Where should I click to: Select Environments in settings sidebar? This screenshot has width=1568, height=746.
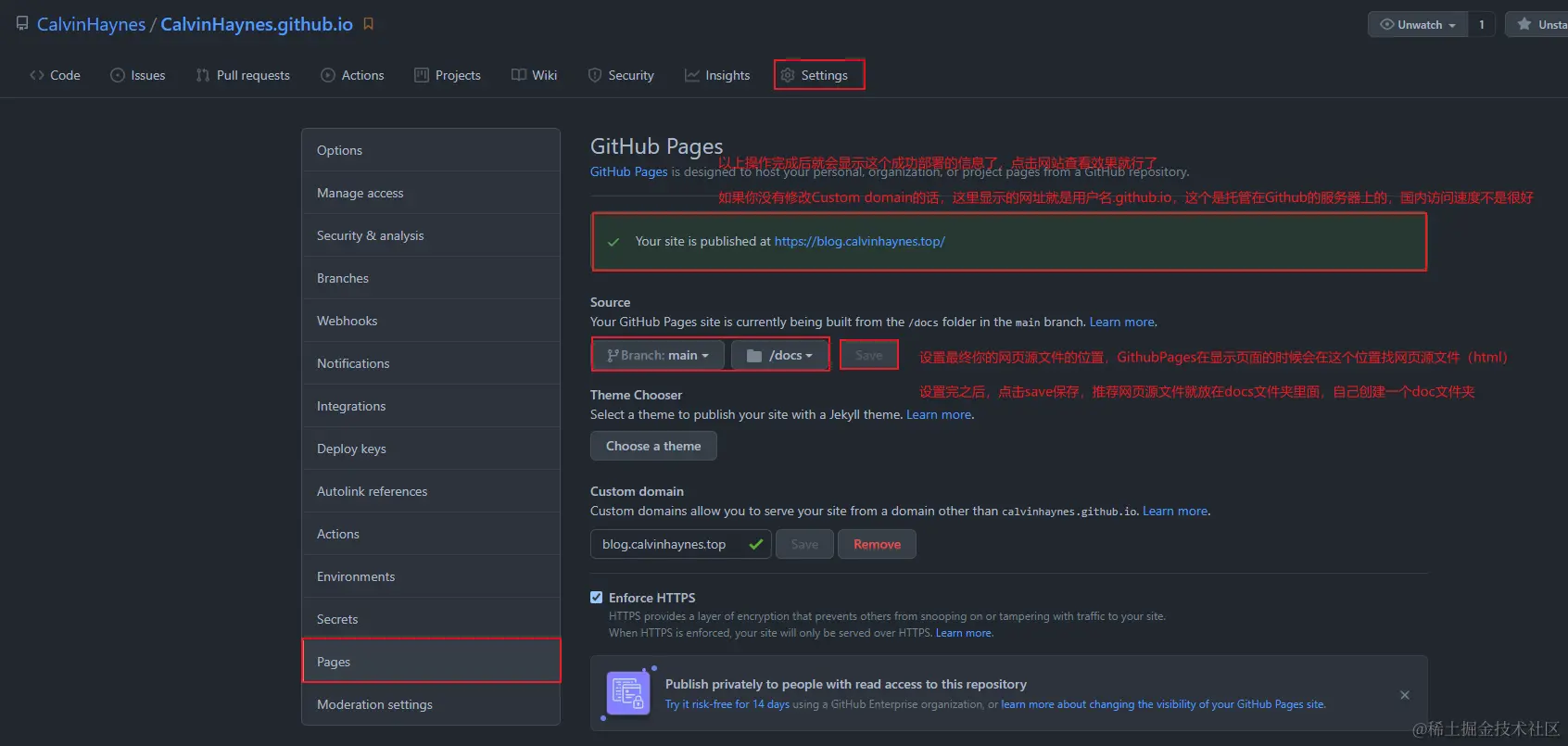(x=431, y=576)
